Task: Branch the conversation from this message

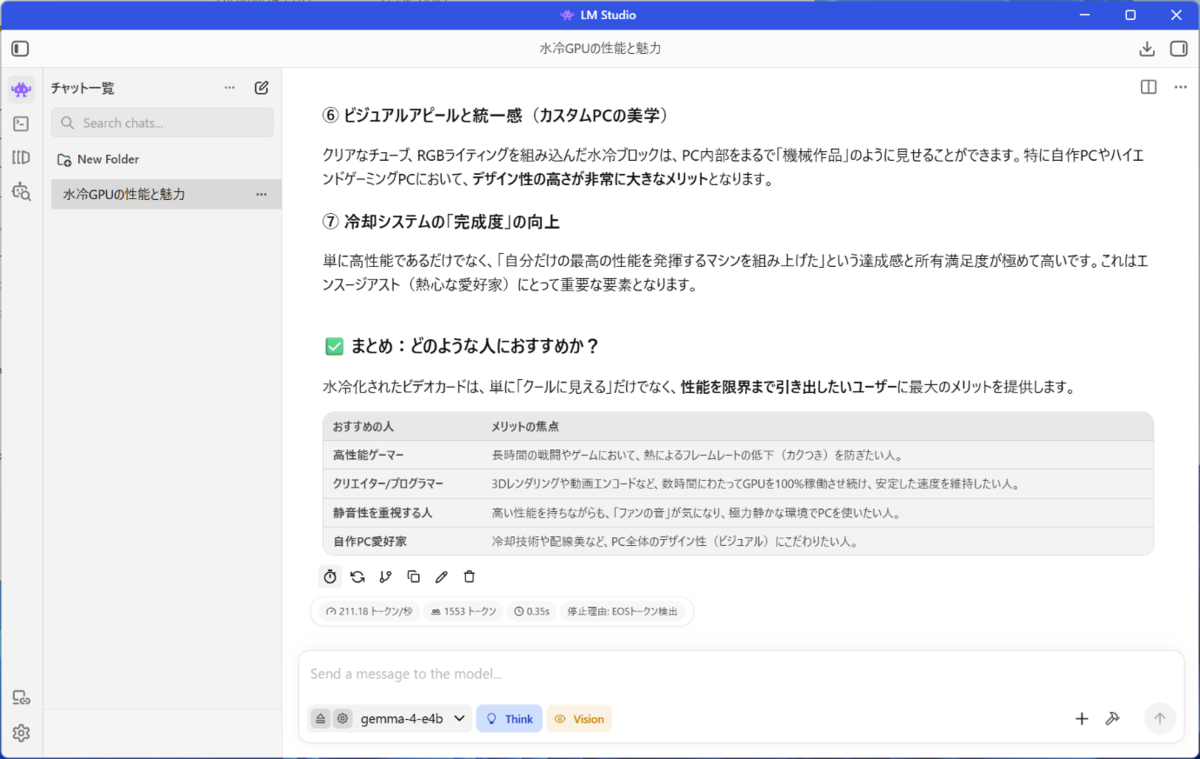Action: 385,576
